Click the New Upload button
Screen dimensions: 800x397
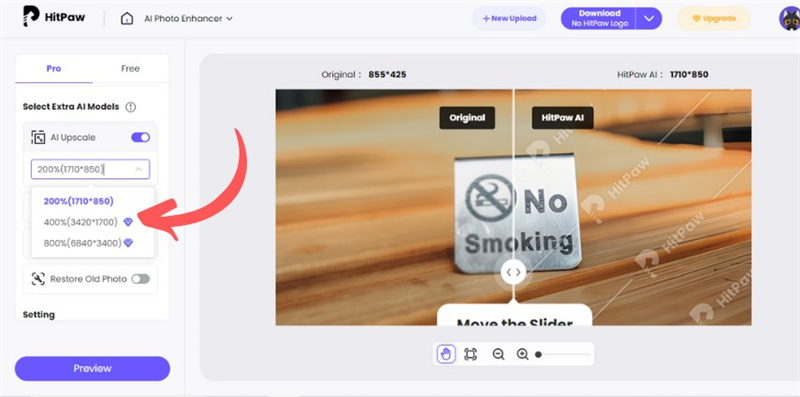509,18
